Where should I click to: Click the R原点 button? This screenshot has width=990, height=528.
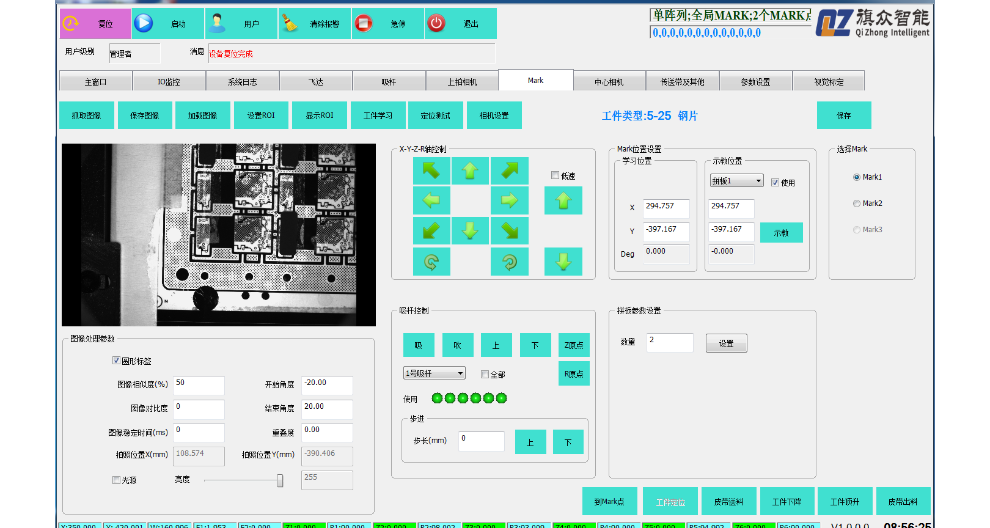pyautogui.click(x=574, y=374)
